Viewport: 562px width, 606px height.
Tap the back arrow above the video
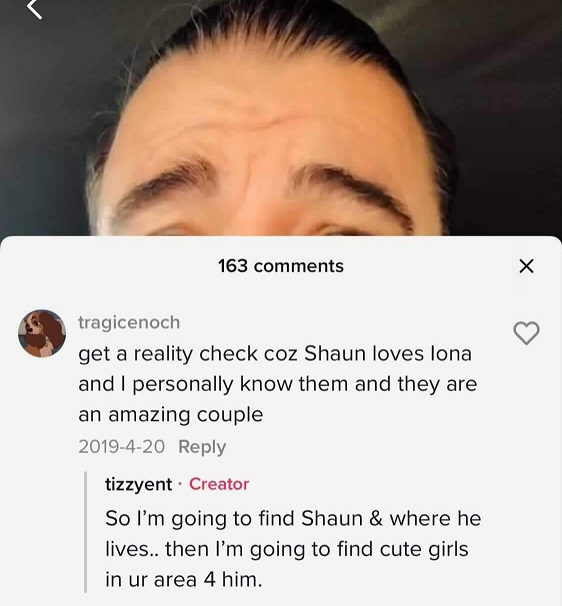point(35,9)
